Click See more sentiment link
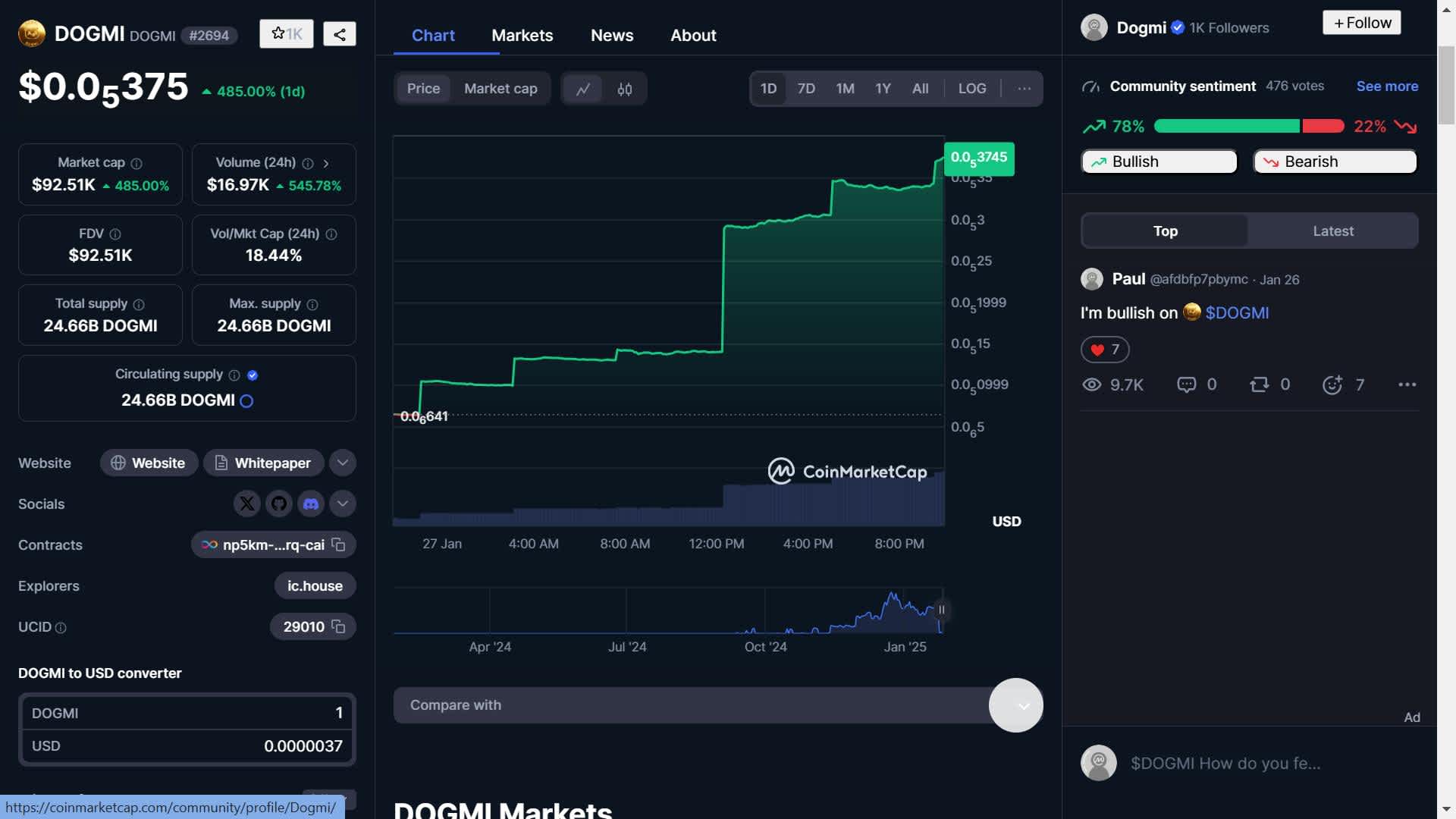Viewport: 1456px width, 819px height. 1387,86
